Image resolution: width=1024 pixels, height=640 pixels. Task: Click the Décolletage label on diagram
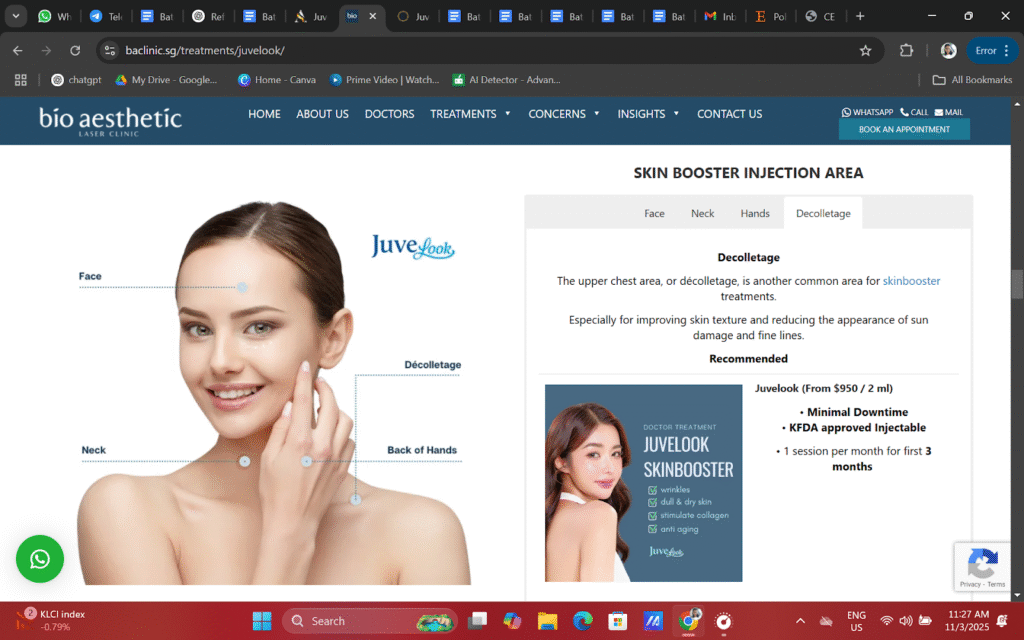point(432,364)
